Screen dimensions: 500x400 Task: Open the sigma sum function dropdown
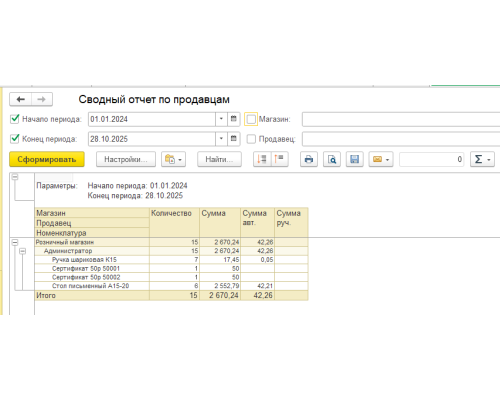pos(482,159)
